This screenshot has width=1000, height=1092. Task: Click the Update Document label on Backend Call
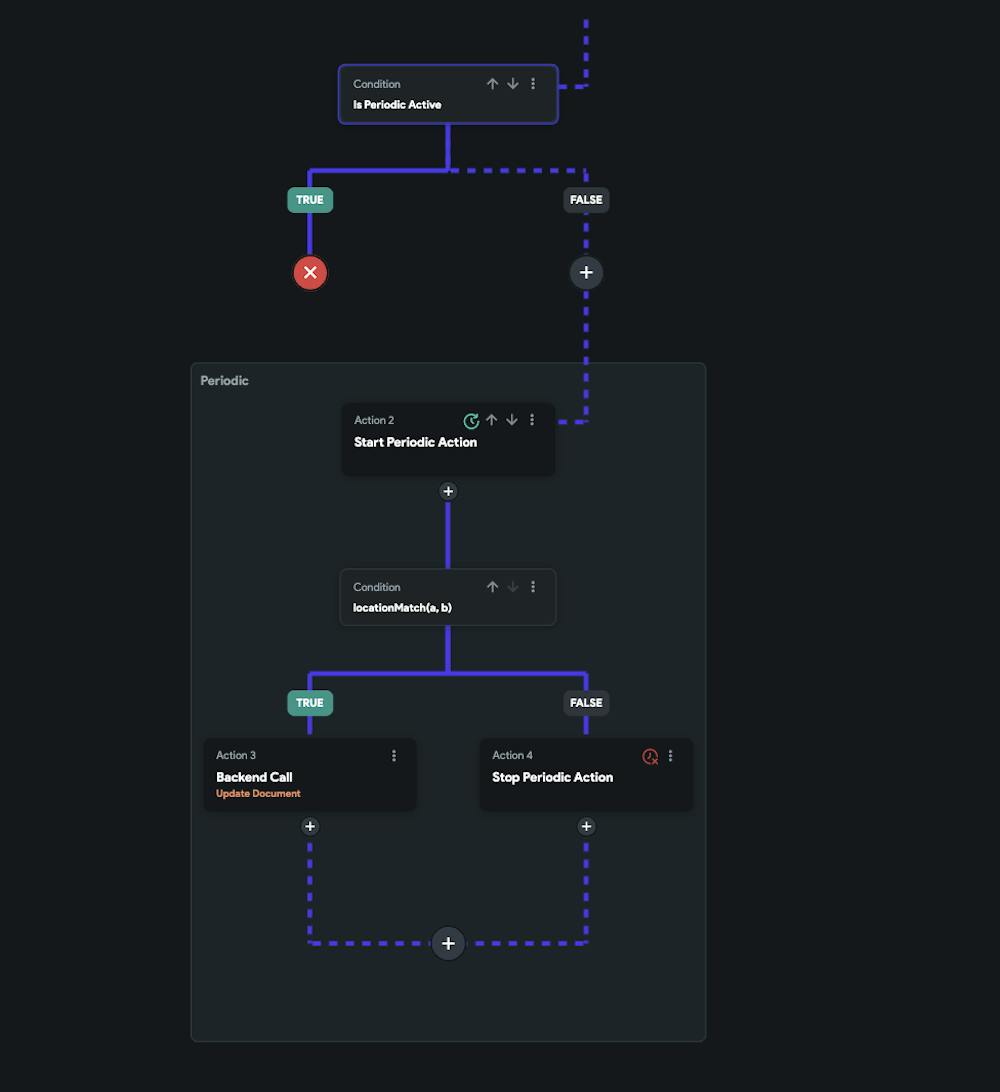257,793
